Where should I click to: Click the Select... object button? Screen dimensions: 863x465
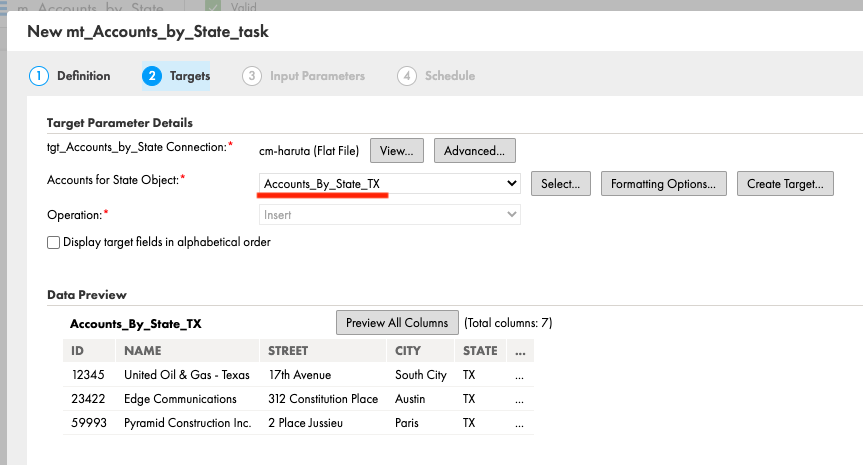coord(560,184)
